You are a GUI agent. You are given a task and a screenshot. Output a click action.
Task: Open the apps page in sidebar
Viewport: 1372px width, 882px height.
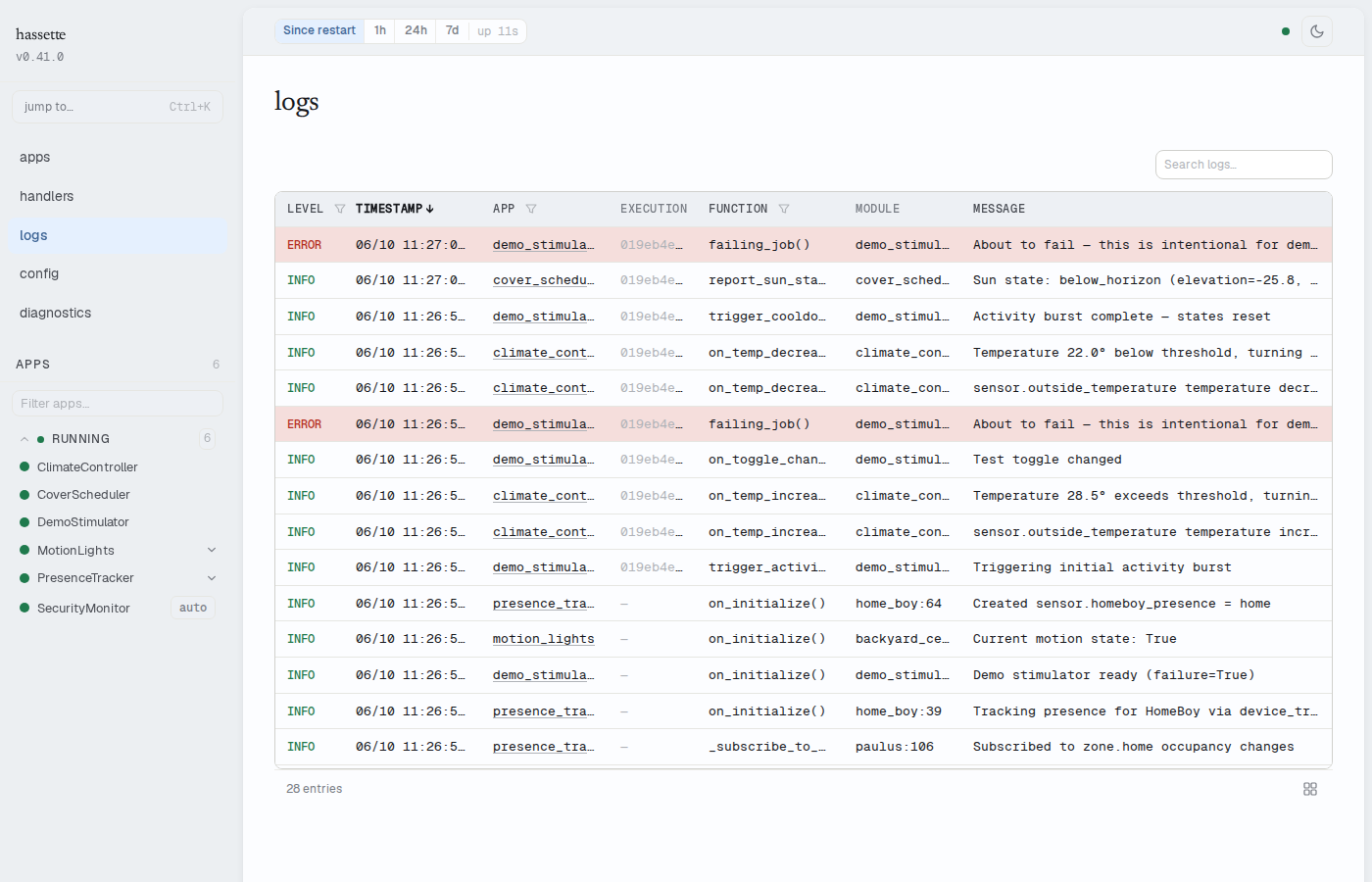point(116,157)
